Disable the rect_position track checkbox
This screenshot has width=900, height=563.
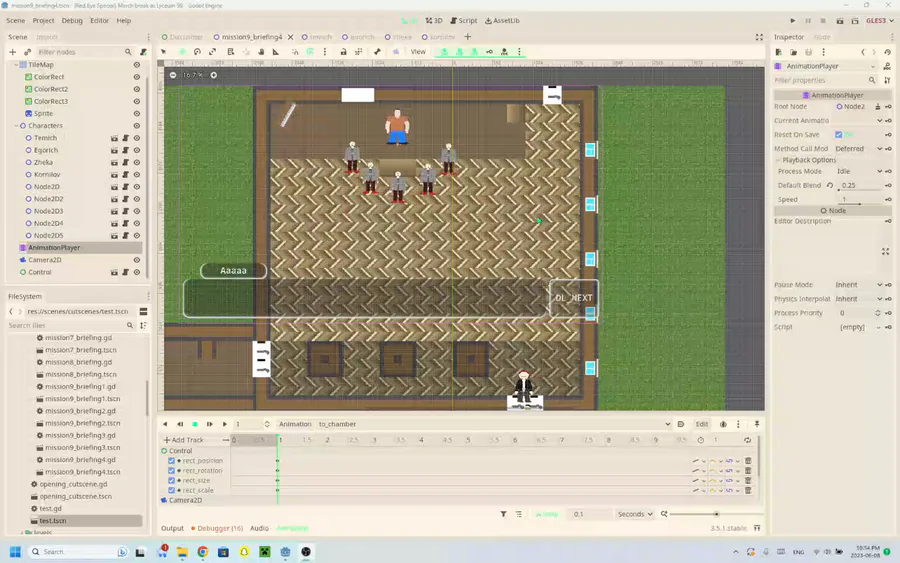click(x=172, y=460)
